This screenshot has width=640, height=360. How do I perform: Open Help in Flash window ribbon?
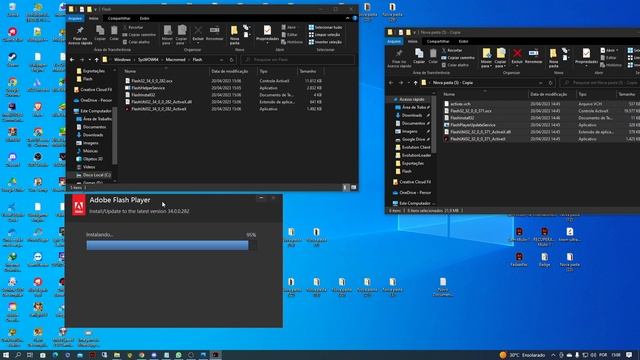pyautogui.click(x=355, y=18)
